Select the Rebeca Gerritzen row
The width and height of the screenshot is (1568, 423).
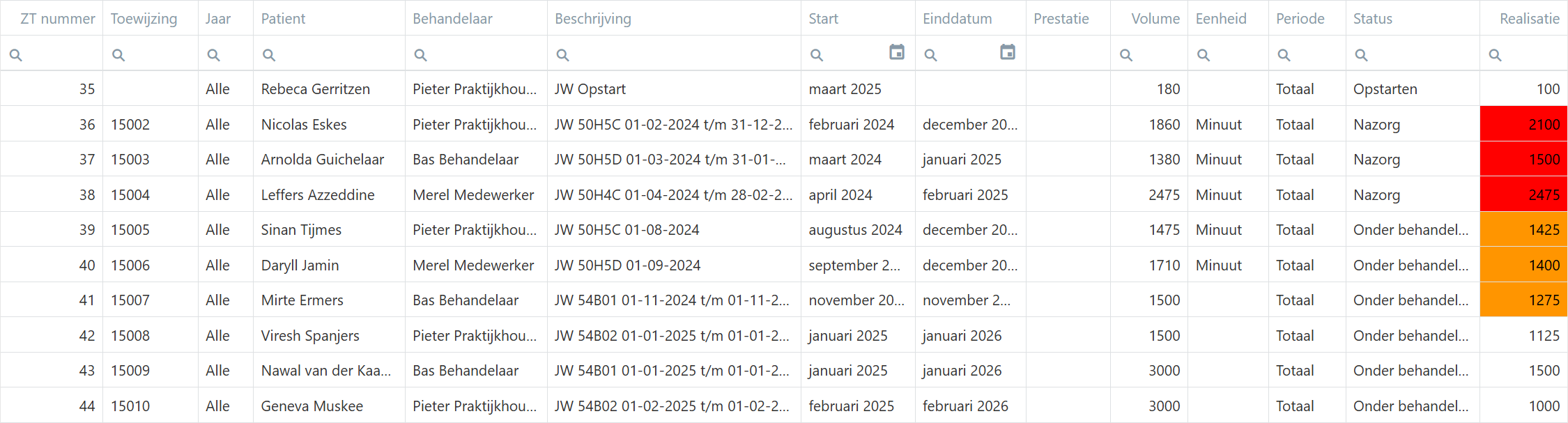[x=315, y=89]
